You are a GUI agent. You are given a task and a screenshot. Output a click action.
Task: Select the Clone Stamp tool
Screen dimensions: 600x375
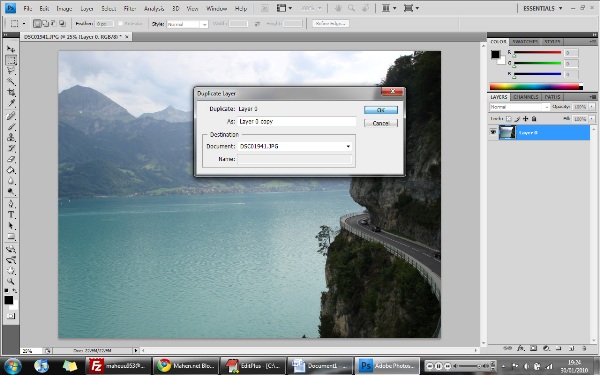(11, 137)
